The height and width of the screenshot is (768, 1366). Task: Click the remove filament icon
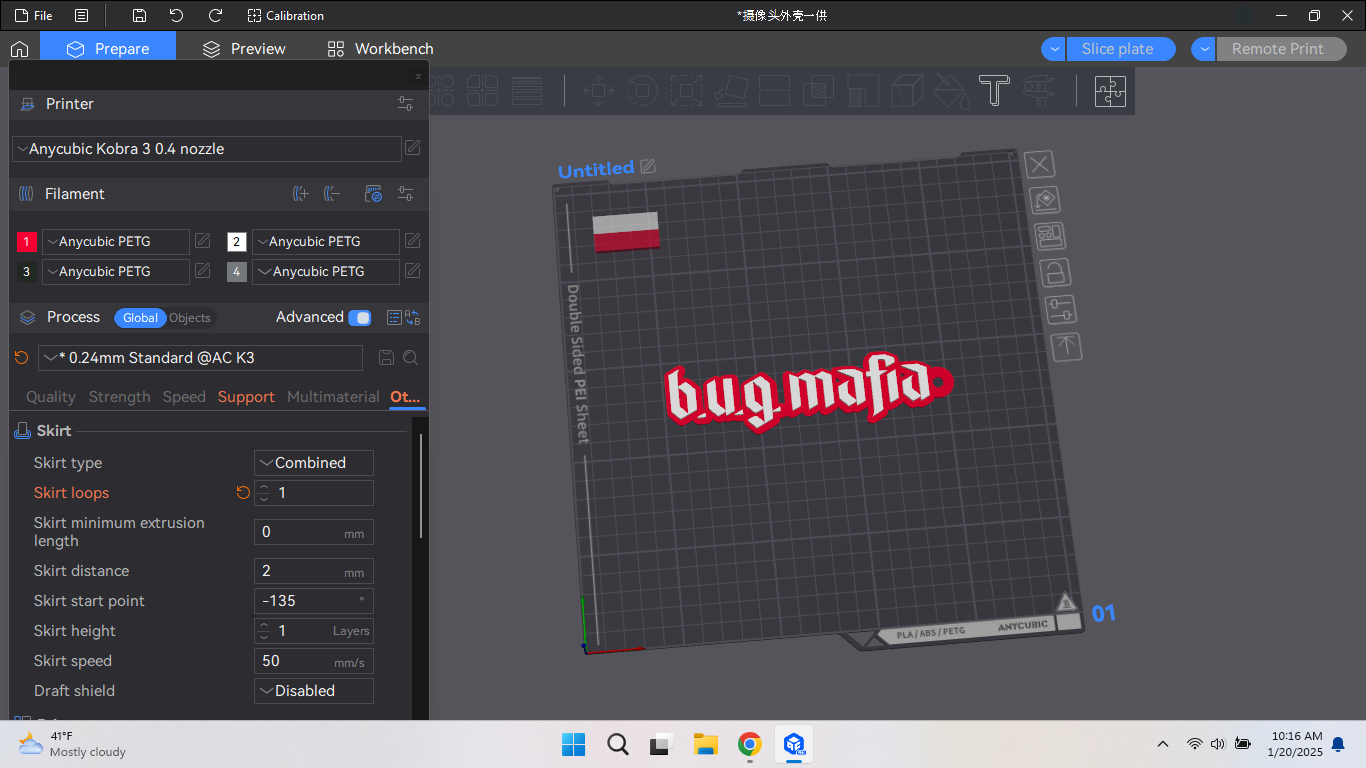333,194
